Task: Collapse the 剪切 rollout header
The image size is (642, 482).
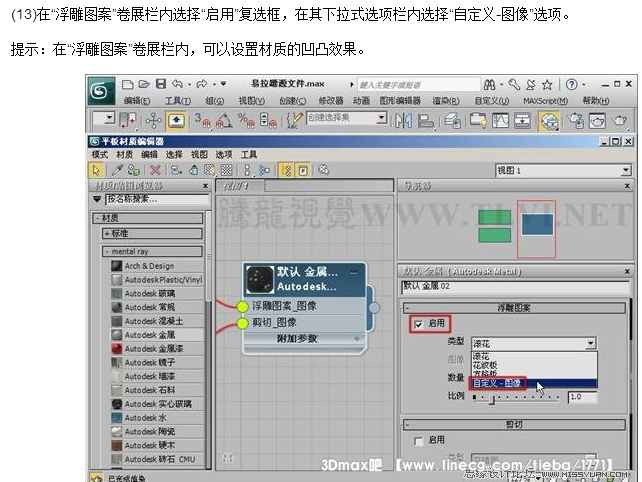Action: point(514,424)
